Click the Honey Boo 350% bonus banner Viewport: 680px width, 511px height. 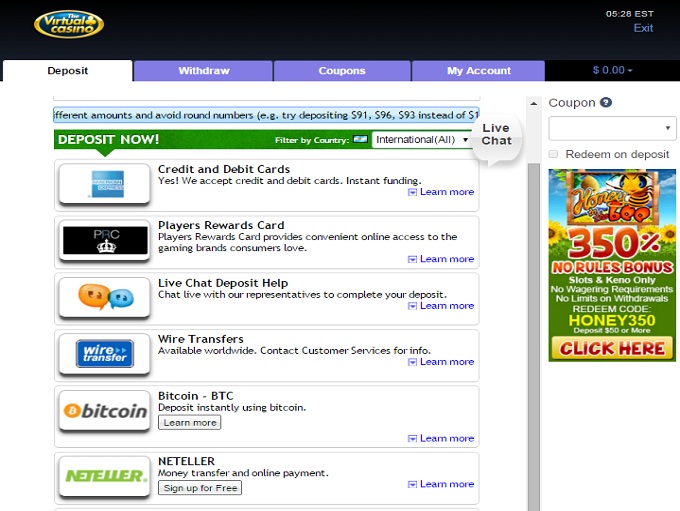coord(612,265)
